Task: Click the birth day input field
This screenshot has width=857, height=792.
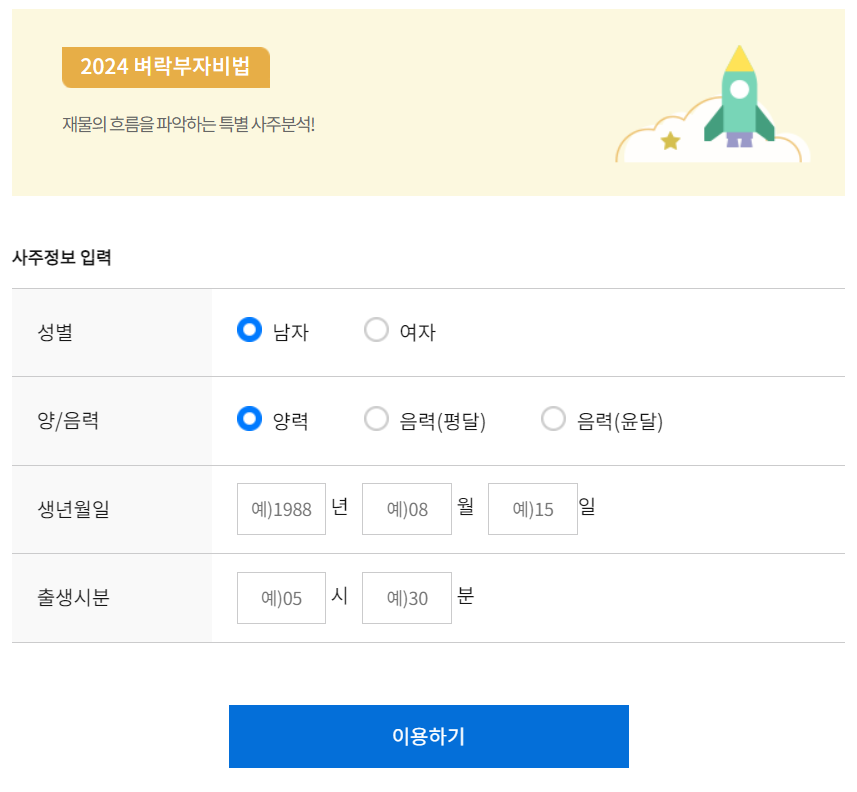Action: (532, 508)
